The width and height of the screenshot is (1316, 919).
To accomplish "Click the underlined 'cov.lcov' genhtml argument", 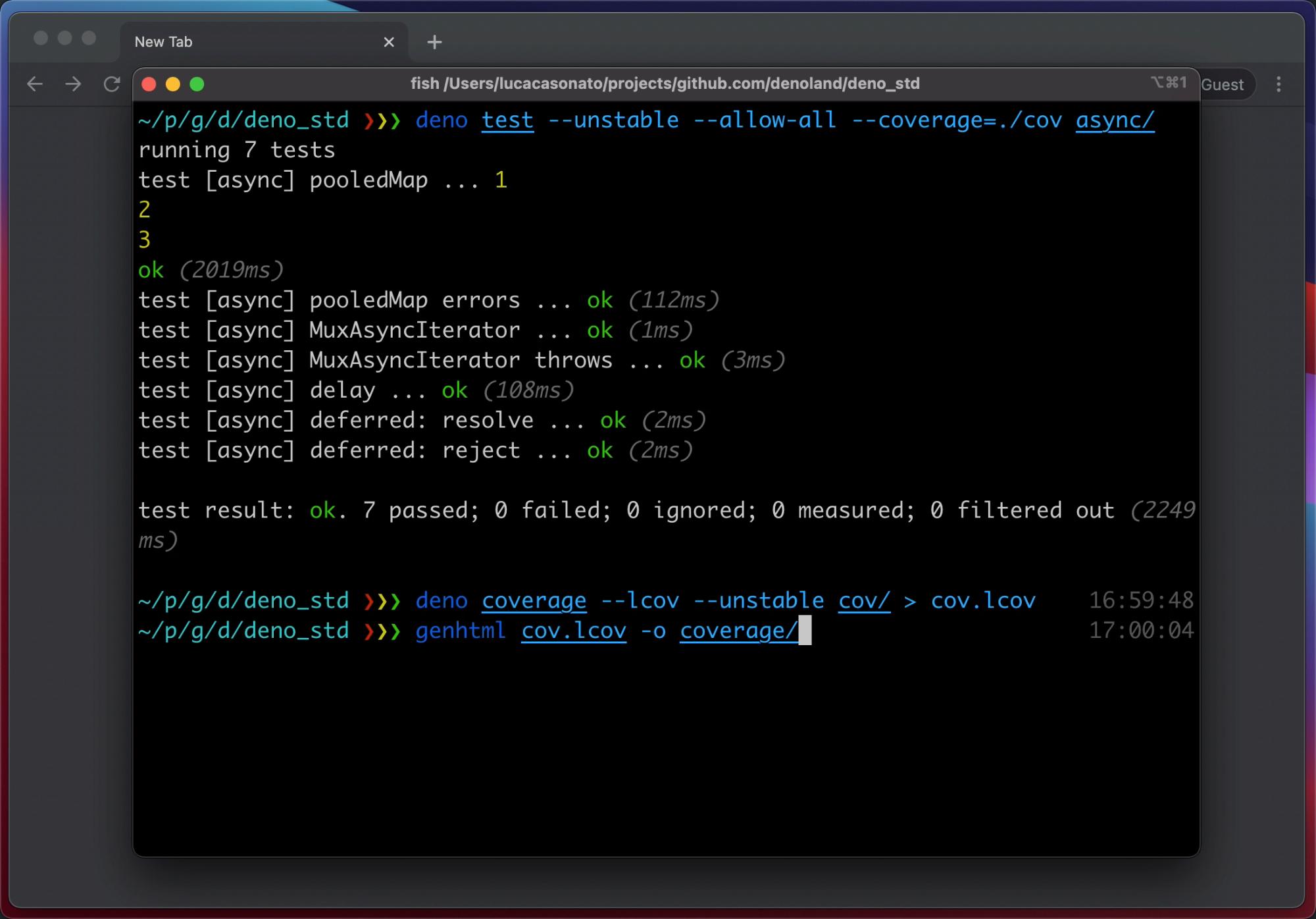I will tap(574, 631).
